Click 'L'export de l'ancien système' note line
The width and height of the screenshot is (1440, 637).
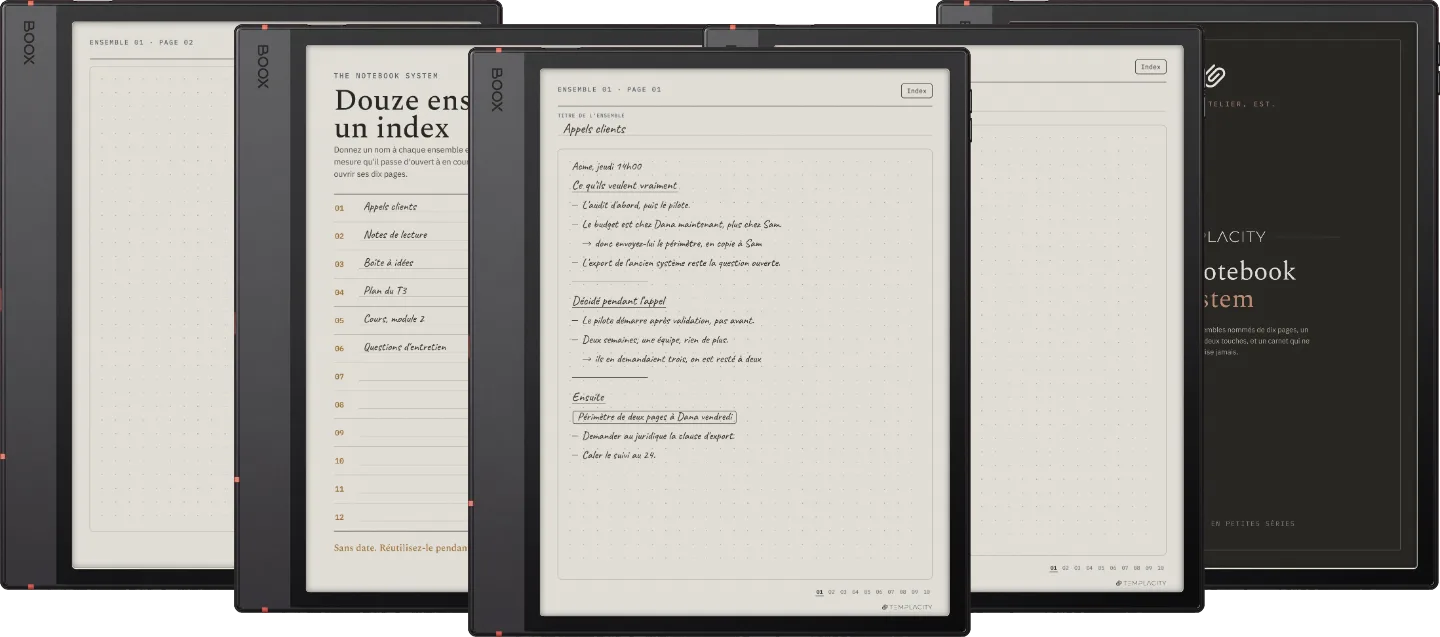676,263
